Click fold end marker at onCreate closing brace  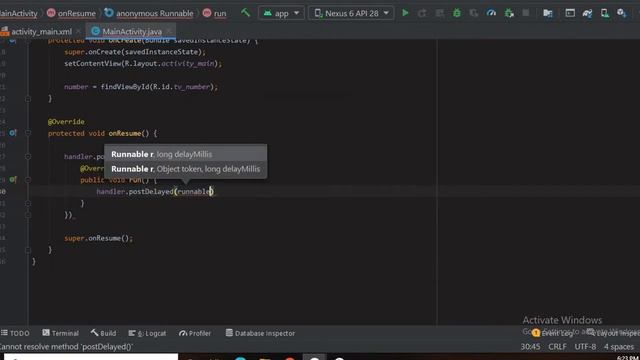click(x=28, y=98)
